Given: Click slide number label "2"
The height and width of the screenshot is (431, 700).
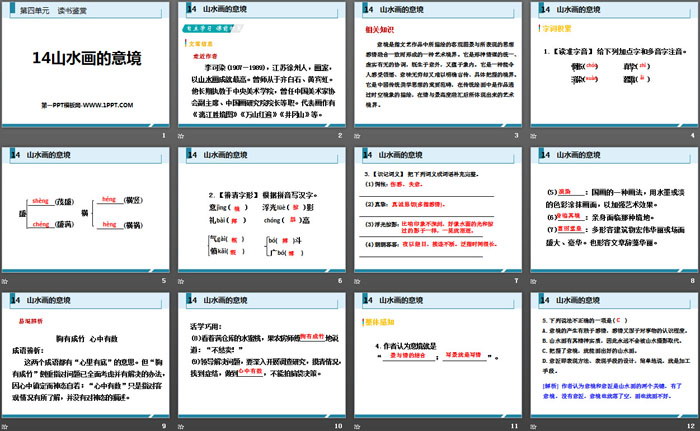Looking at the screenshot, I should click(340, 135).
